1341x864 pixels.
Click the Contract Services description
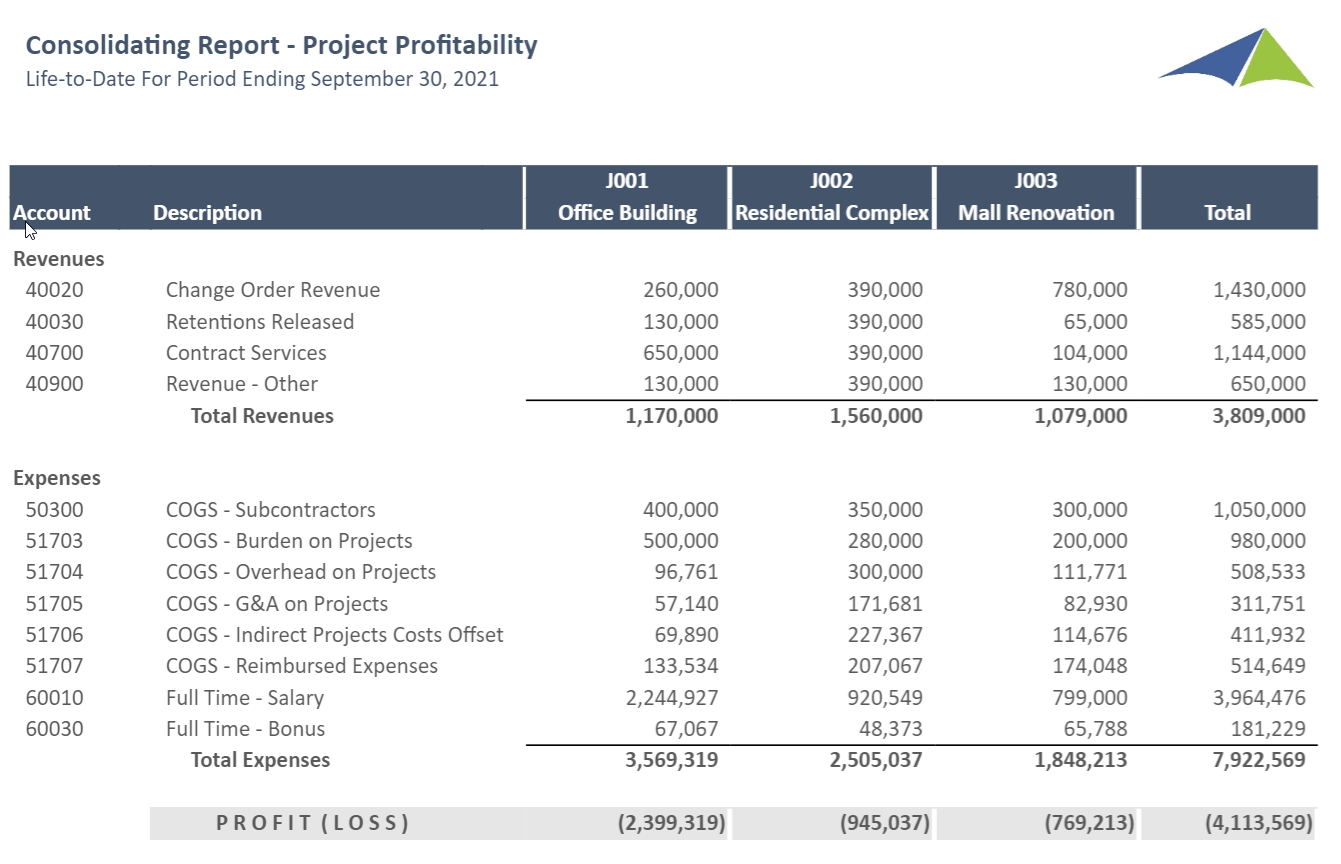(246, 353)
